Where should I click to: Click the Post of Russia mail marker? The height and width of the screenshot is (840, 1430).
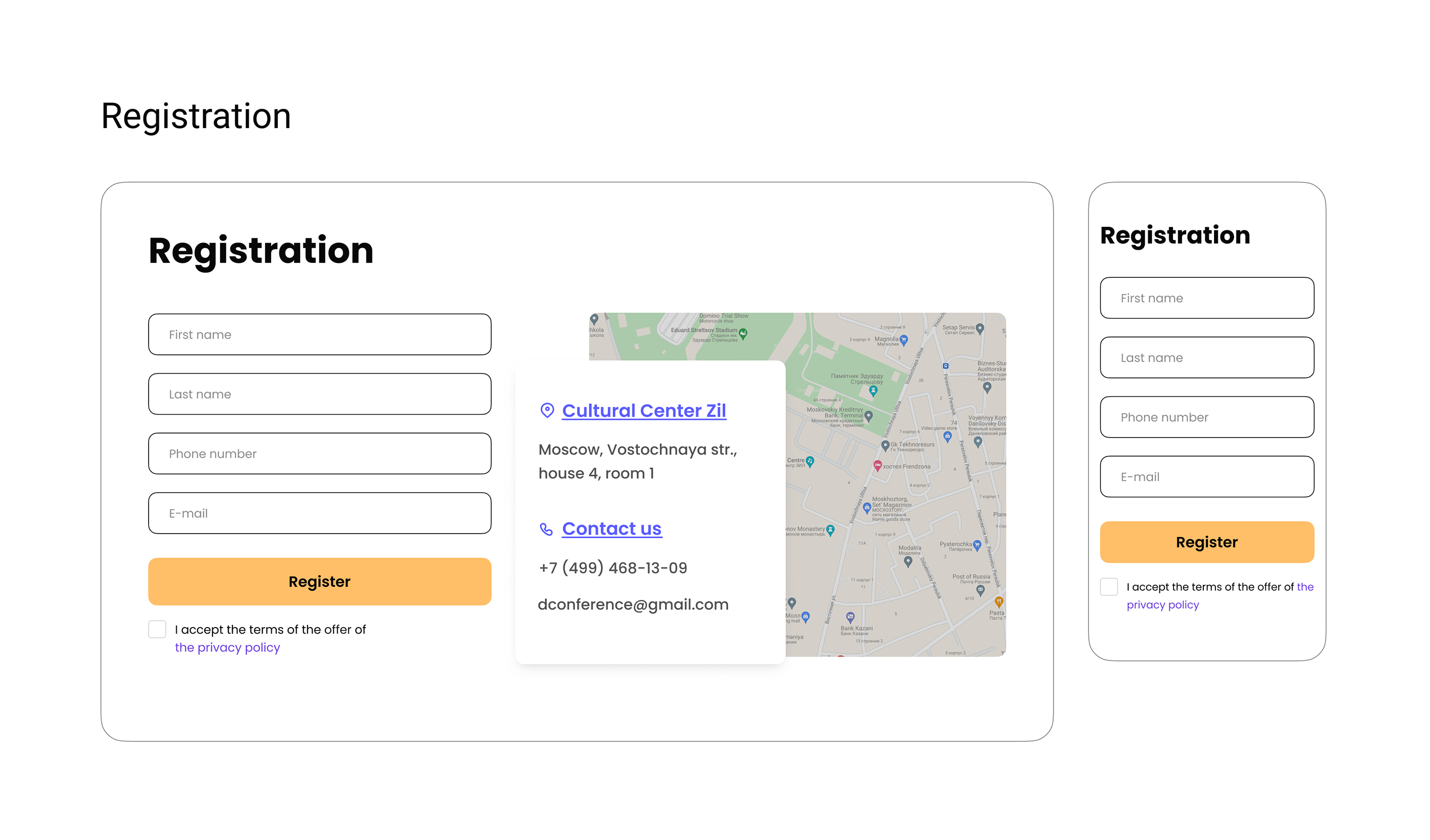(x=980, y=590)
